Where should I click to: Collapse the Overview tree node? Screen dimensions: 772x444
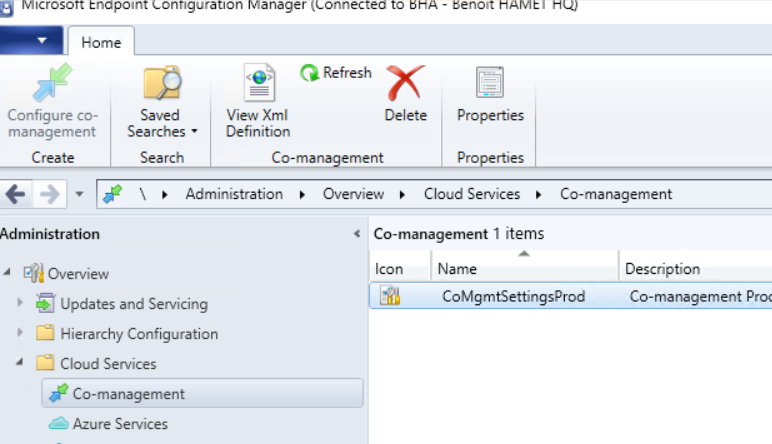[x=8, y=273]
